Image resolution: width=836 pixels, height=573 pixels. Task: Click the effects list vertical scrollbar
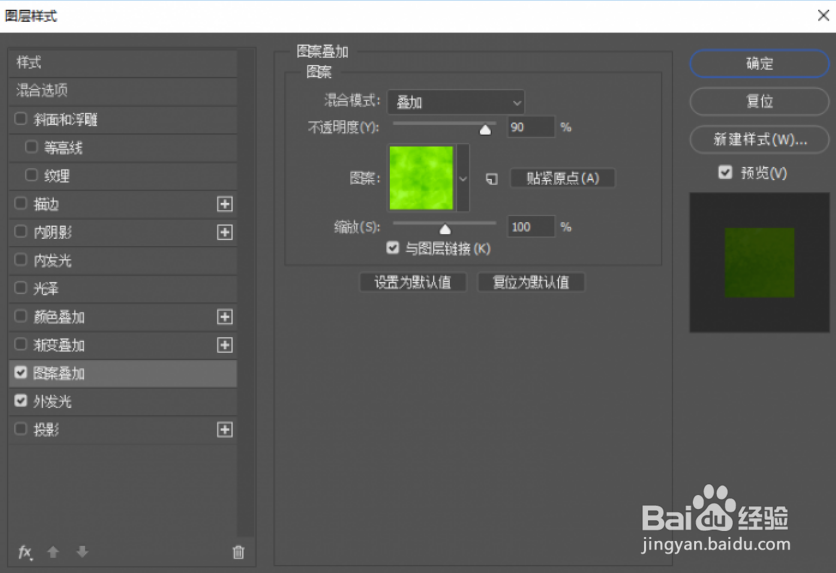pos(245,293)
